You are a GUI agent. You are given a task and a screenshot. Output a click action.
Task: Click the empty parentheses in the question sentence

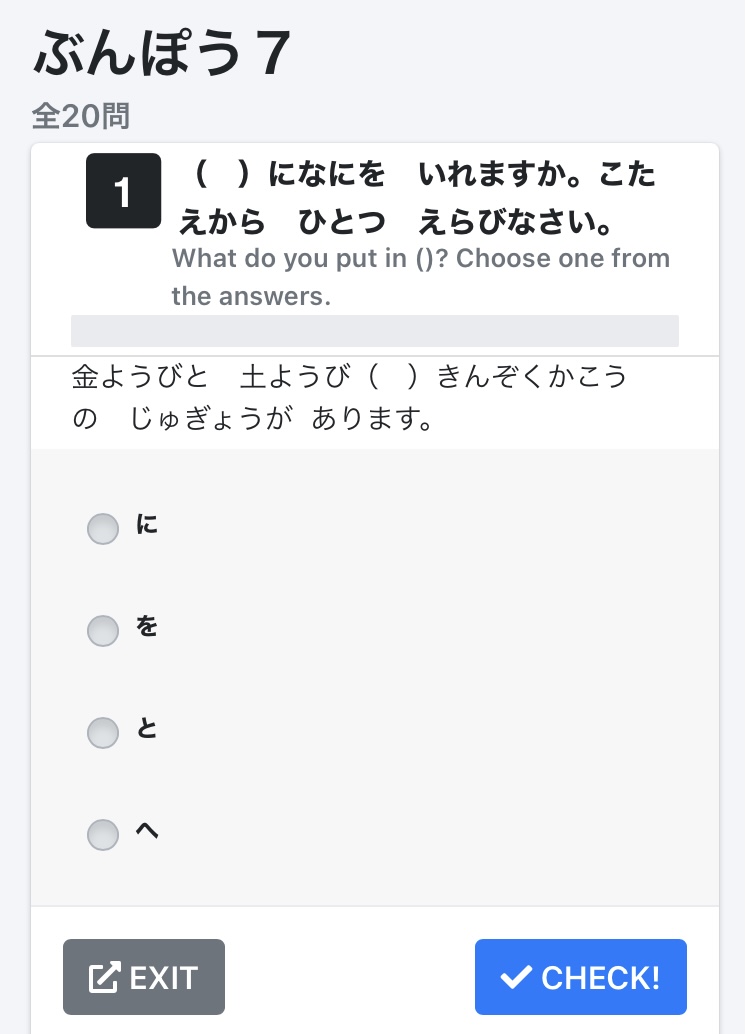[393, 377]
